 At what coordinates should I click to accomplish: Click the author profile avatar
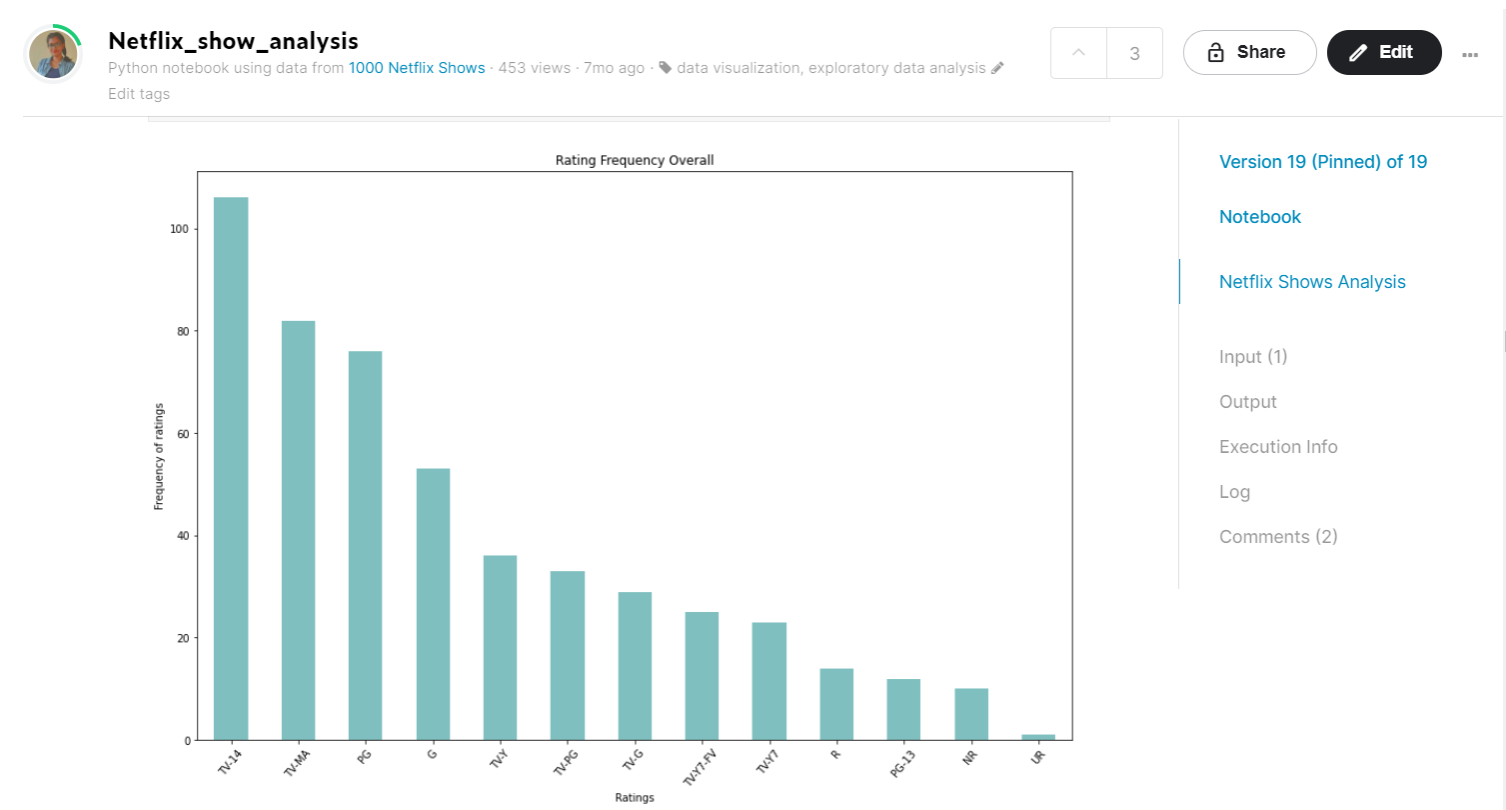pos(54,54)
